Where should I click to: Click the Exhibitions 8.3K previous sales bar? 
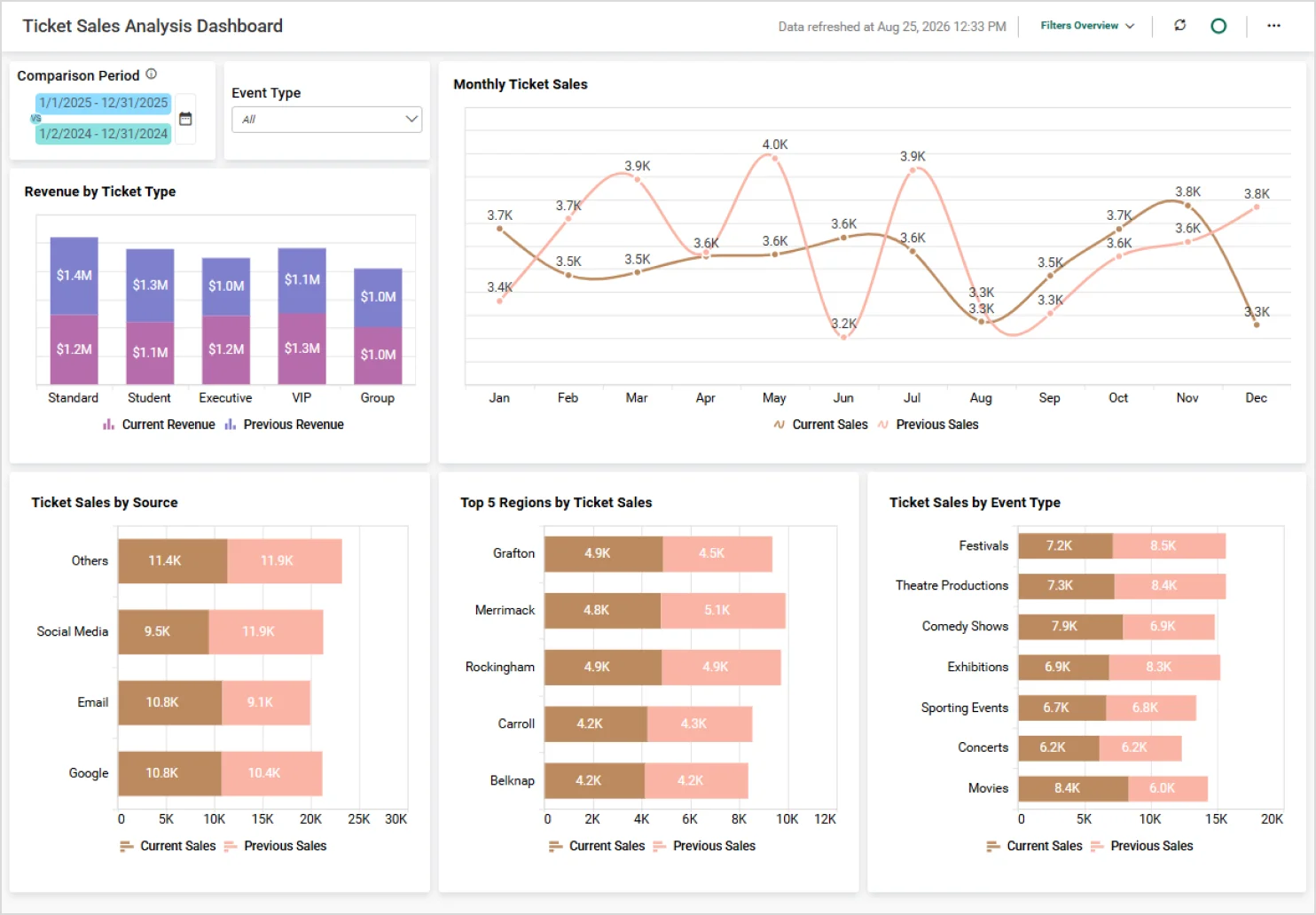pos(1164,668)
